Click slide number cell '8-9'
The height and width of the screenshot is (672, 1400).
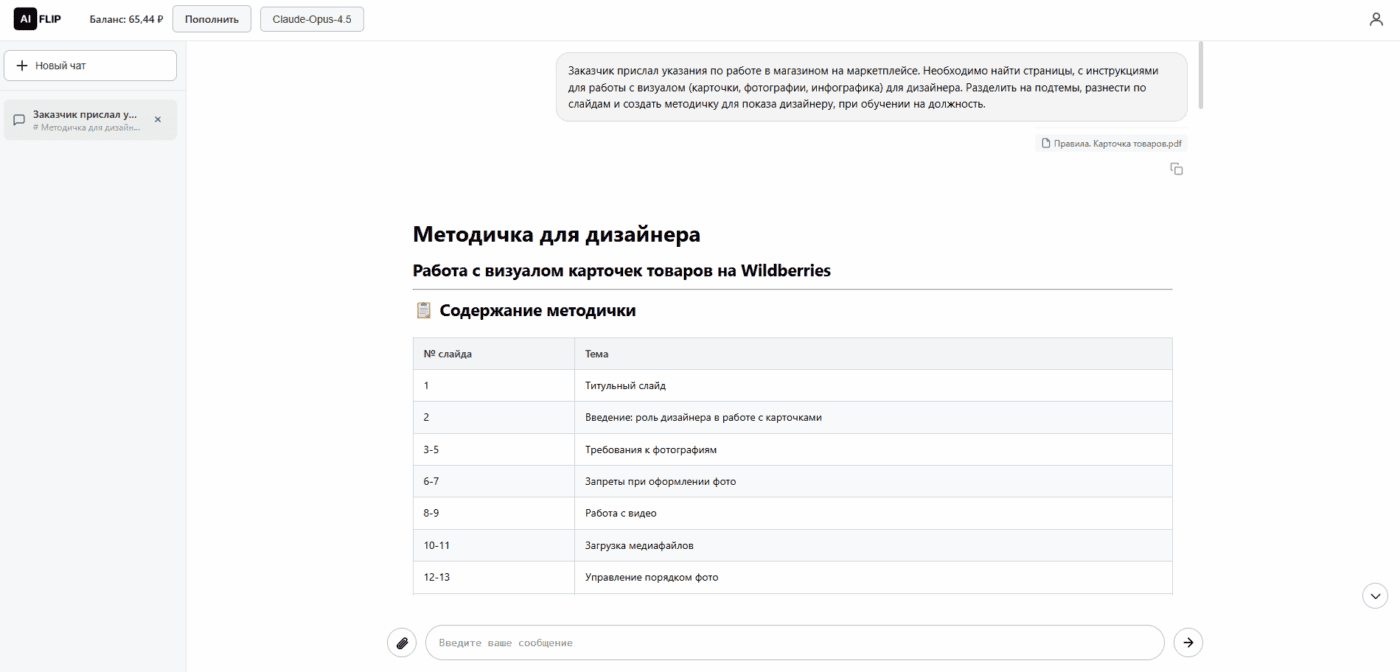click(x=494, y=514)
